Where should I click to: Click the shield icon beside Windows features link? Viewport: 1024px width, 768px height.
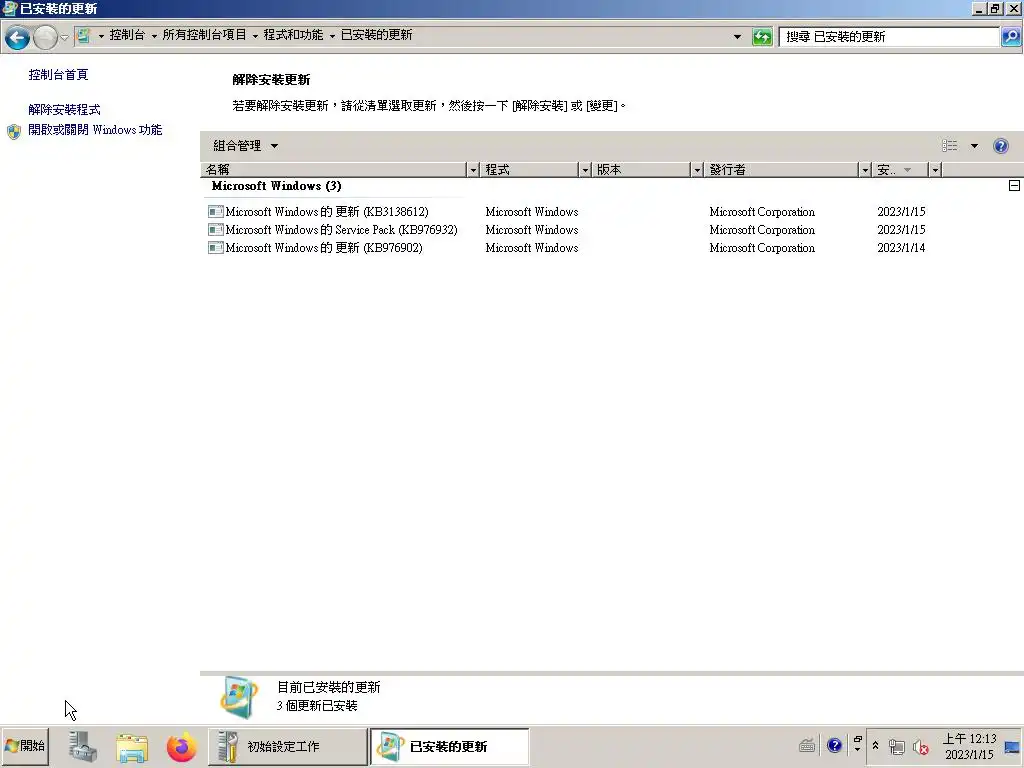pyautogui.click(x=14, y=131)
